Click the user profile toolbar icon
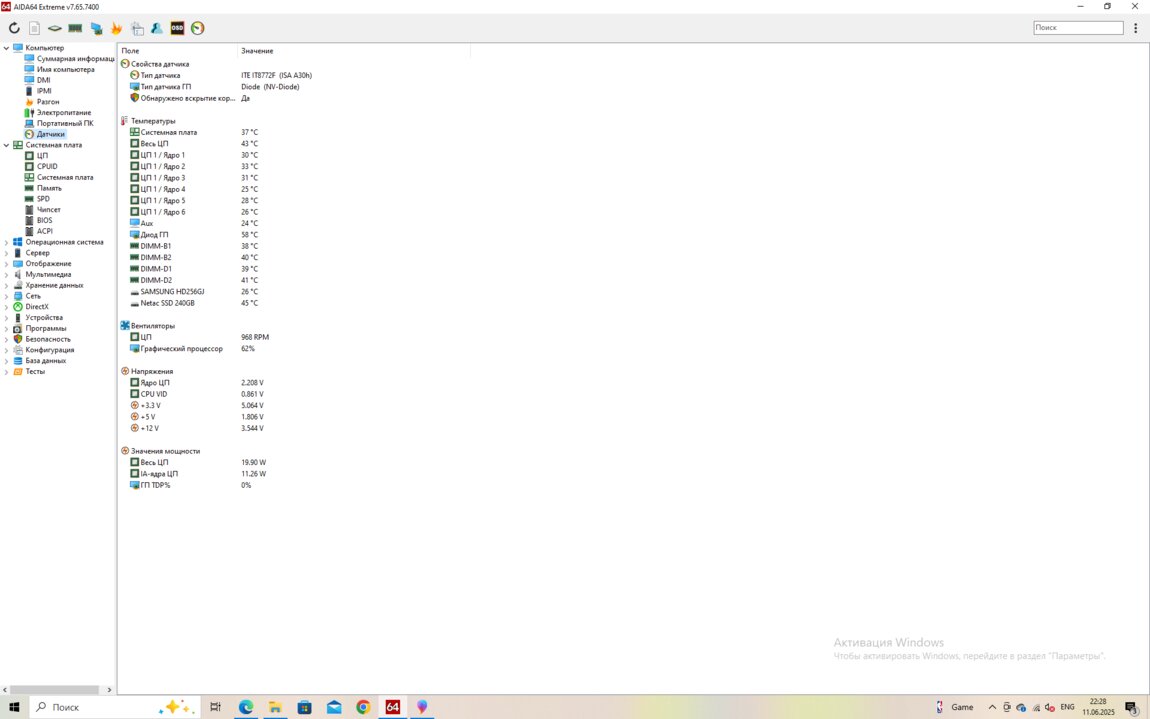 pos(157,28)
